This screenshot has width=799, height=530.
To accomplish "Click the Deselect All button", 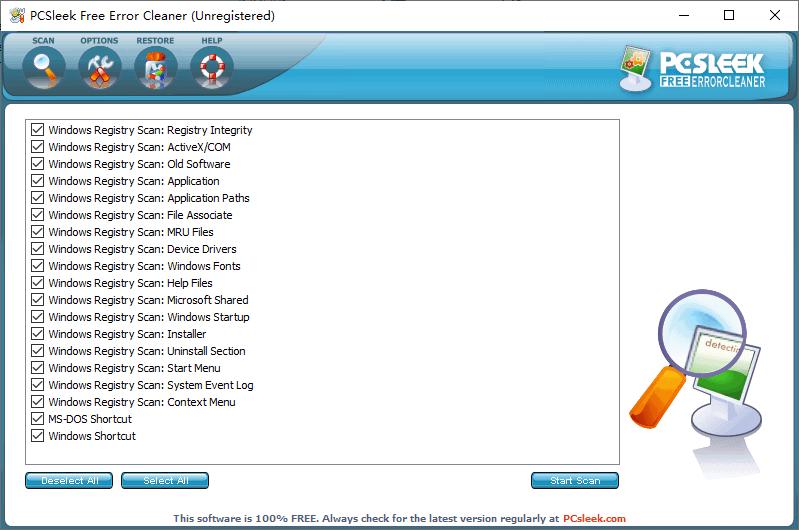I will [x=69, y=480].
